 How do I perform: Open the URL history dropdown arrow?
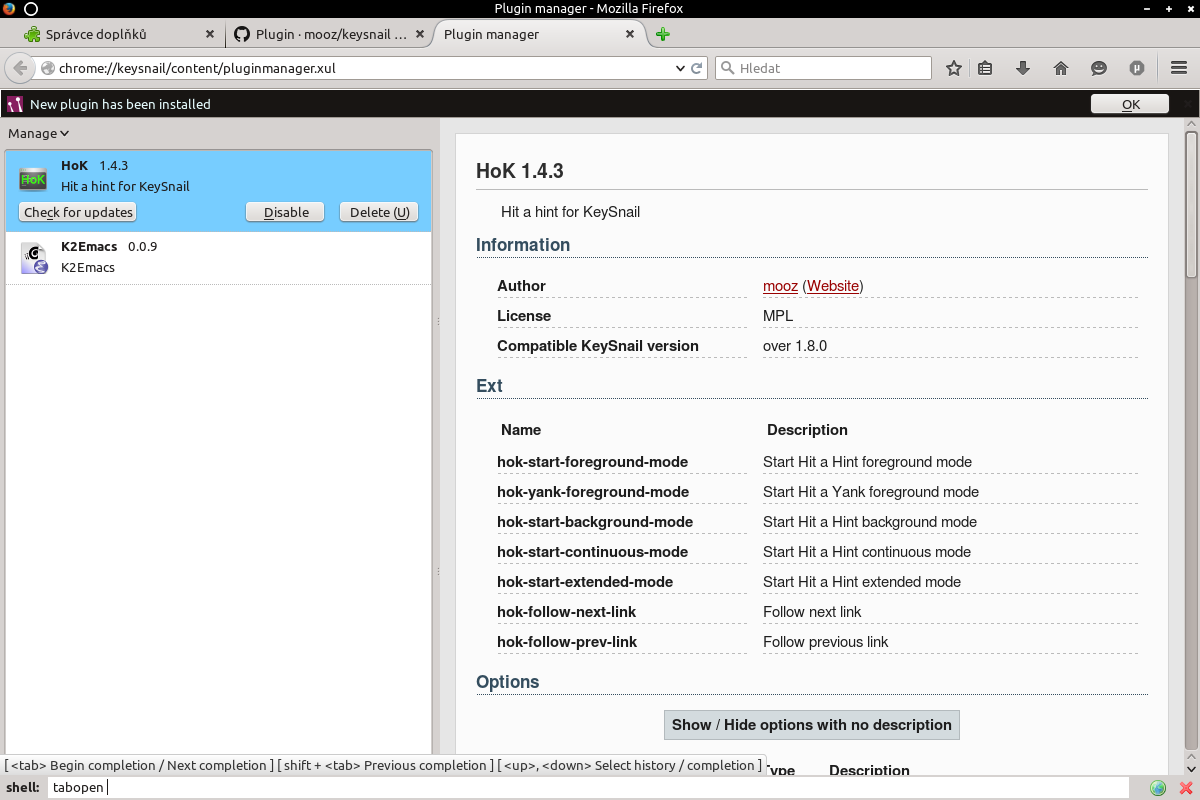pyautogui.click(x=681, y=68)
